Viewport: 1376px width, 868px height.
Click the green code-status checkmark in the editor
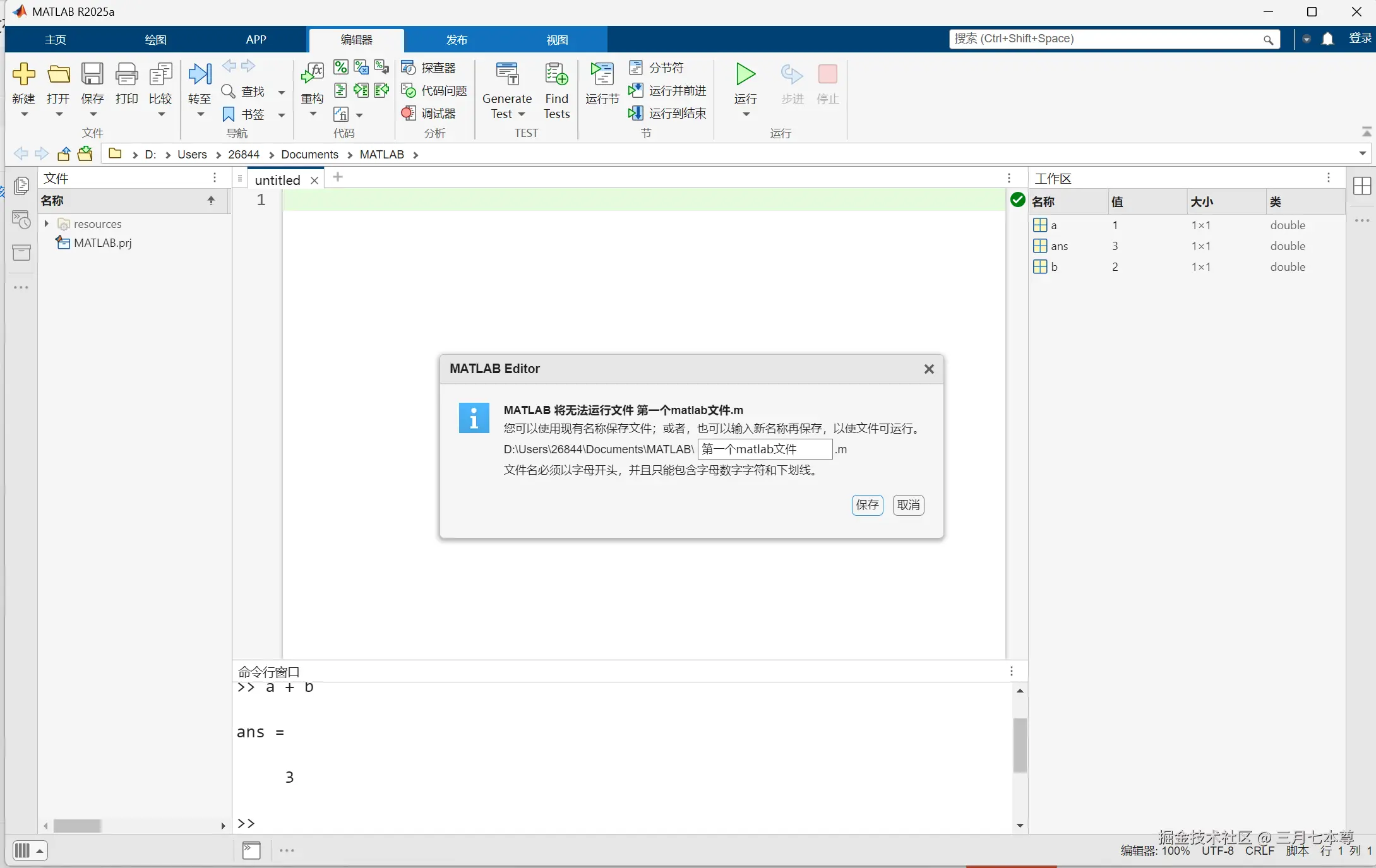click(1017, 200)
